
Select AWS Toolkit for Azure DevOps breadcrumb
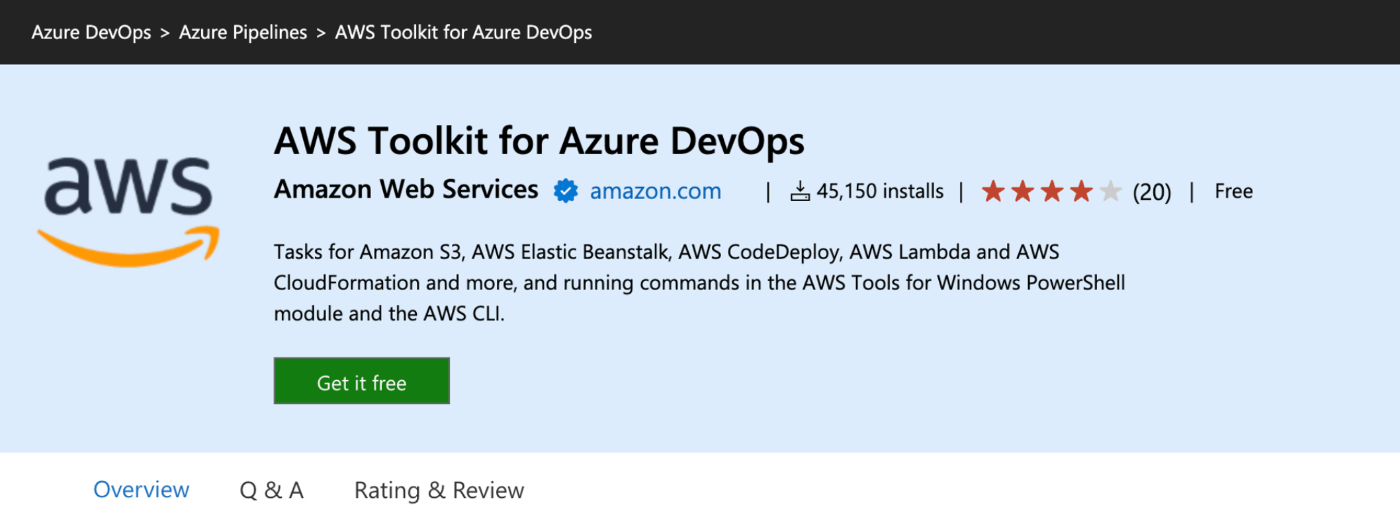click(463, 32)
